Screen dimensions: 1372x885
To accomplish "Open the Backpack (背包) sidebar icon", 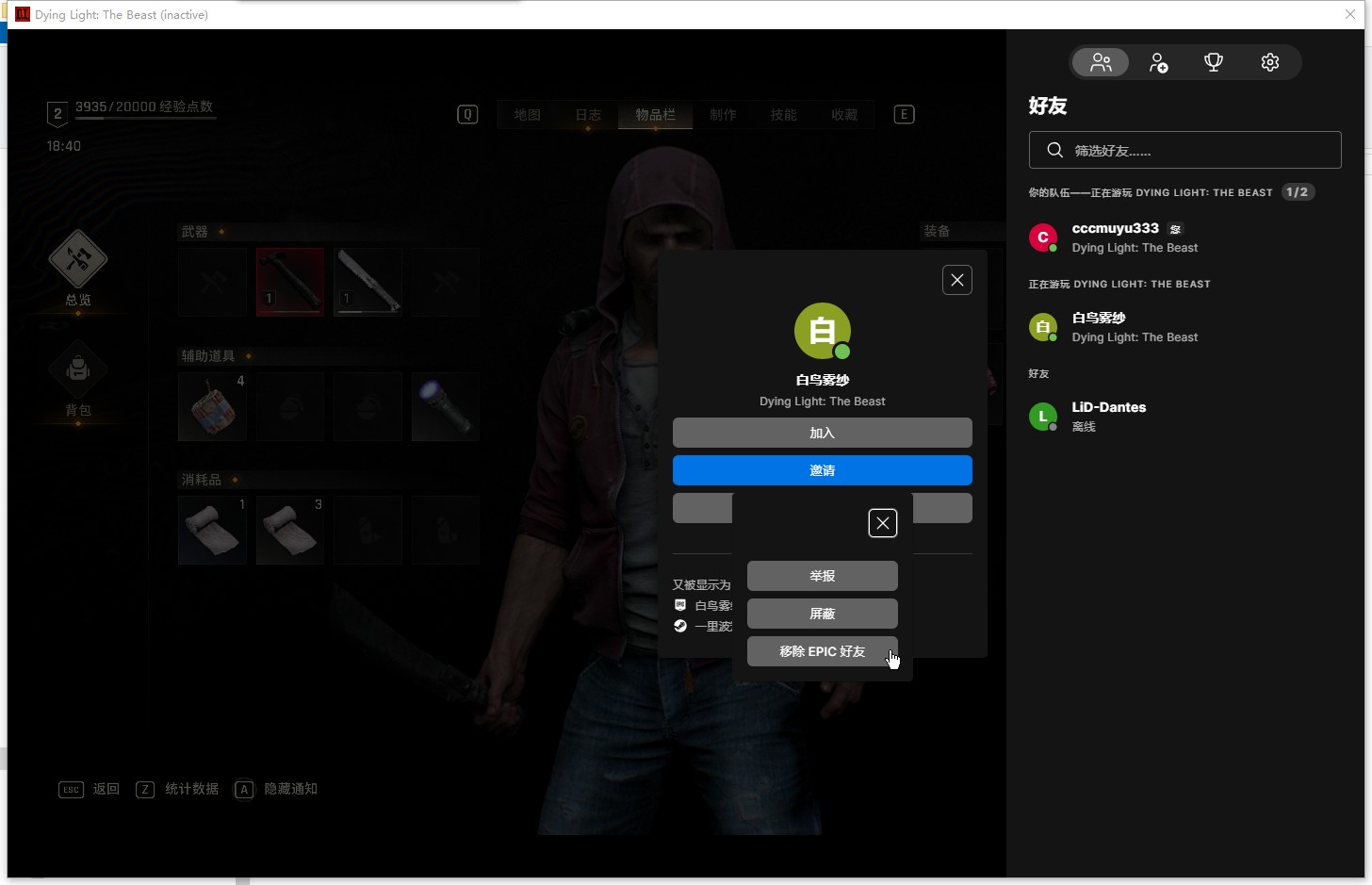I will tap(78, 370).
